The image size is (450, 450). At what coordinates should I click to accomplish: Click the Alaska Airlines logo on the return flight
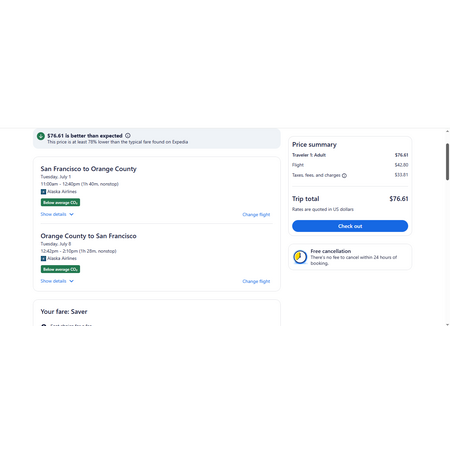coord(43,258)
